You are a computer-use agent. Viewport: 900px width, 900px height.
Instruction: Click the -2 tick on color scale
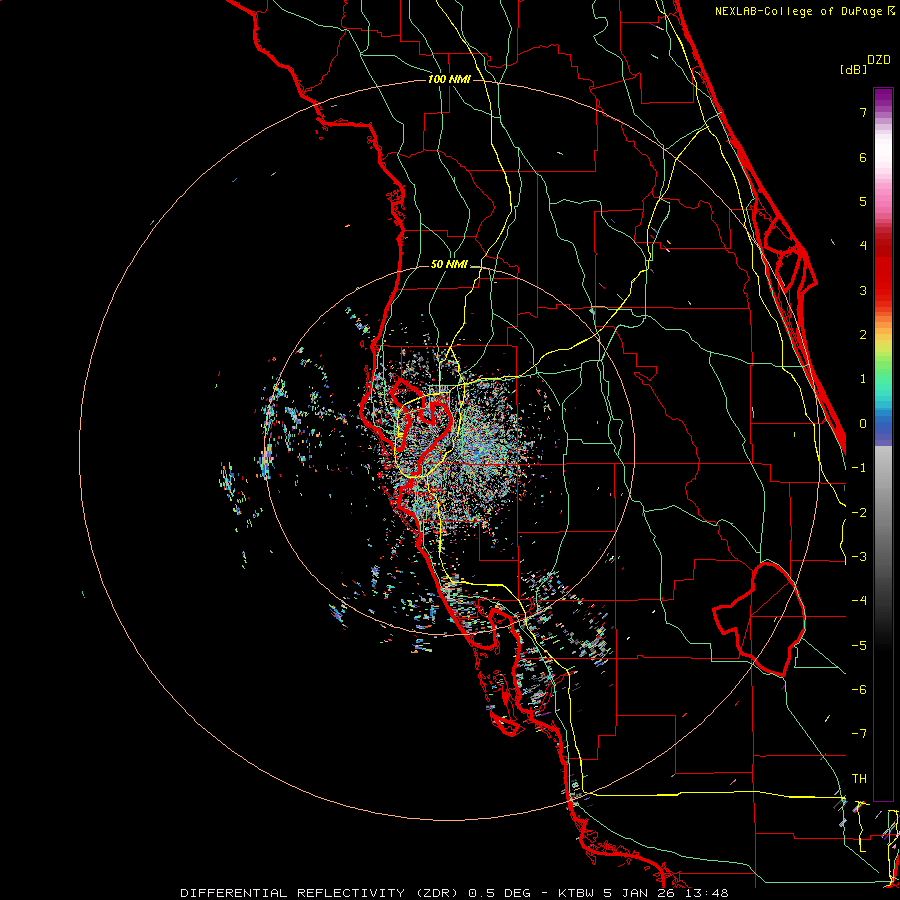[x=859, y=513]
